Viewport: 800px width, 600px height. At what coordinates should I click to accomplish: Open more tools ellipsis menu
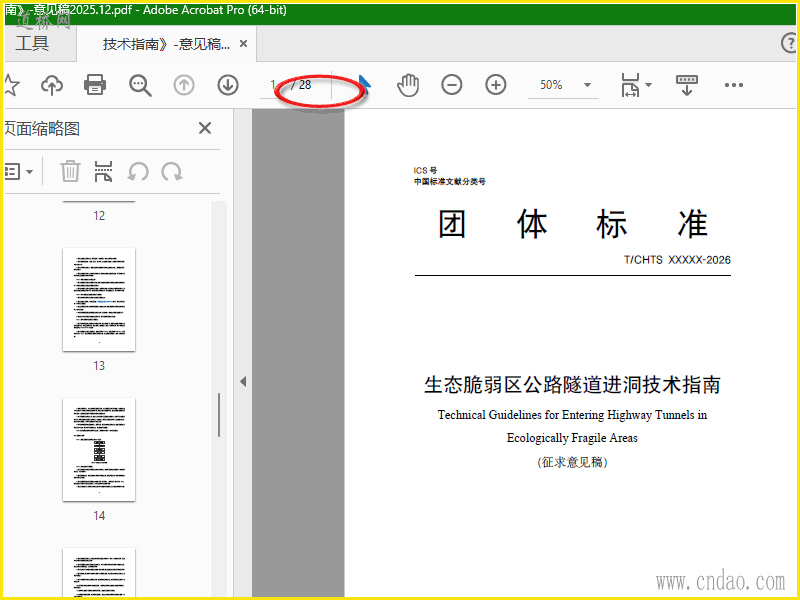coord(734,85)
